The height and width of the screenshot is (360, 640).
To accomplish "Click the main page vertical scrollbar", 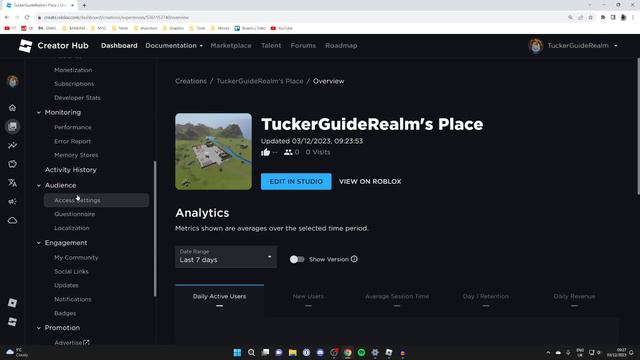I will [x=638, y=127].
